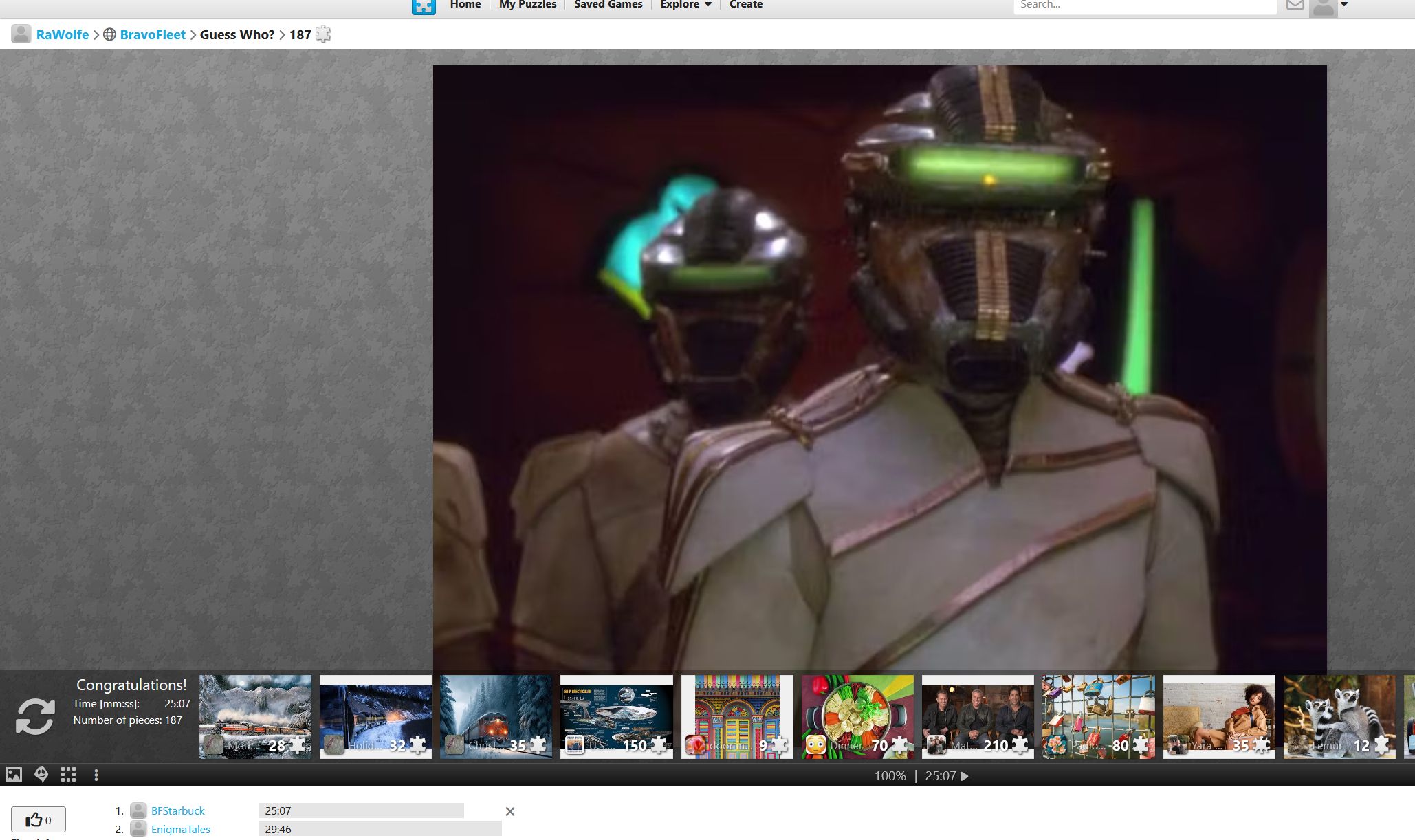The height and width of the screenshot is (840, 1415).
Task: Open the Lemur 12-piece puzzle
Action: (1339, 716)
